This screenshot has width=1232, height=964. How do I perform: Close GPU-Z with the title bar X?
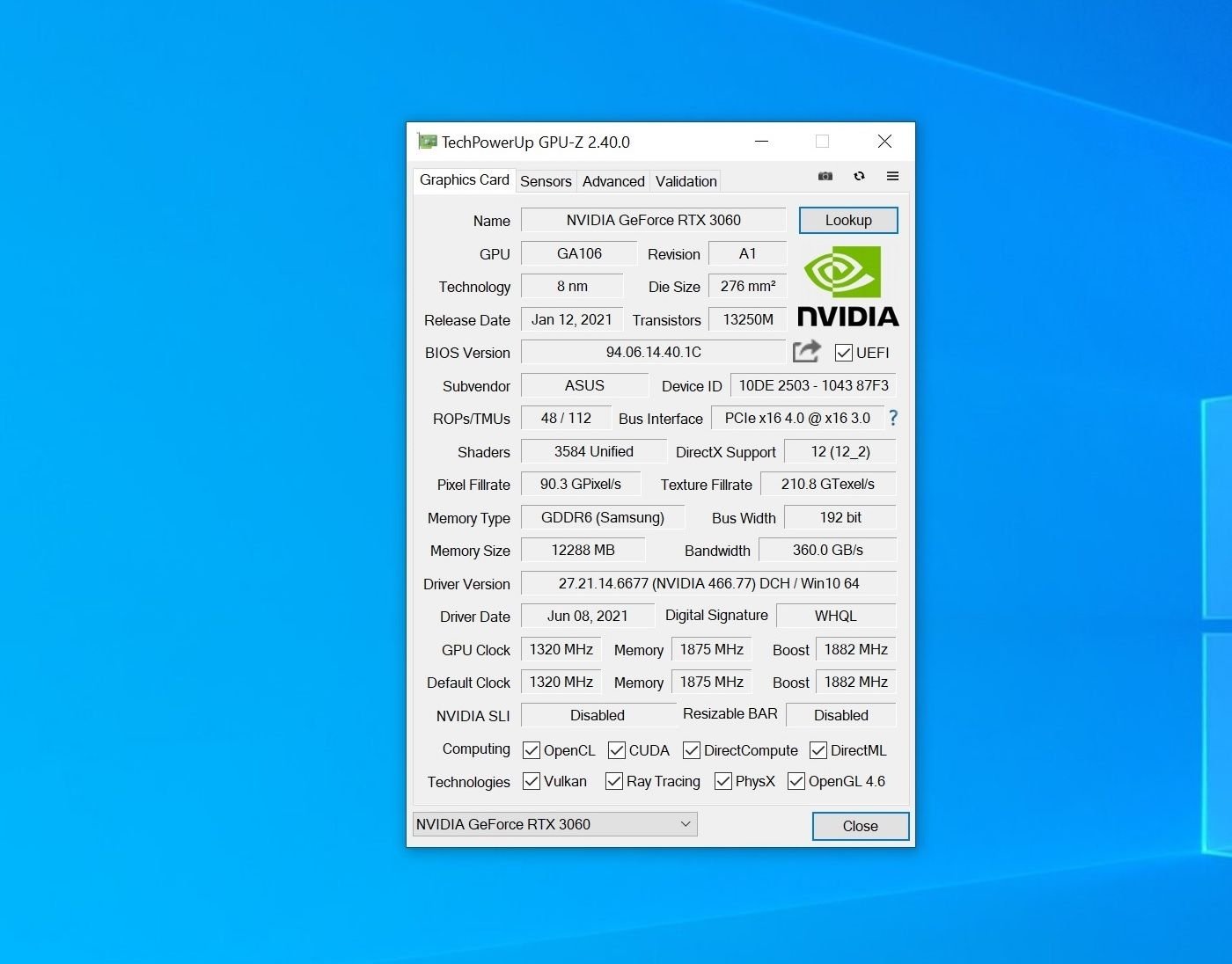tap(885, 141)
